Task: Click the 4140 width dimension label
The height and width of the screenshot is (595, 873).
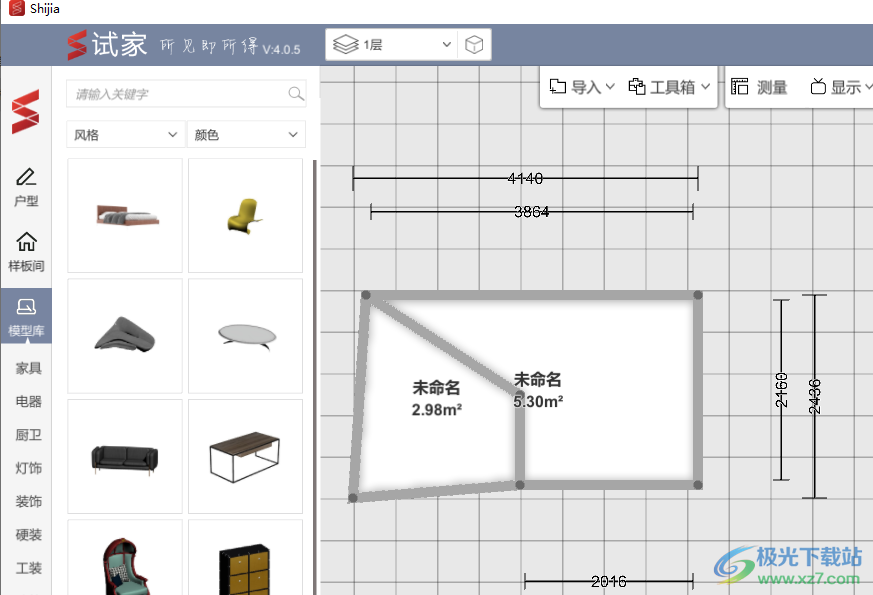Action: (x=525, y=178)
